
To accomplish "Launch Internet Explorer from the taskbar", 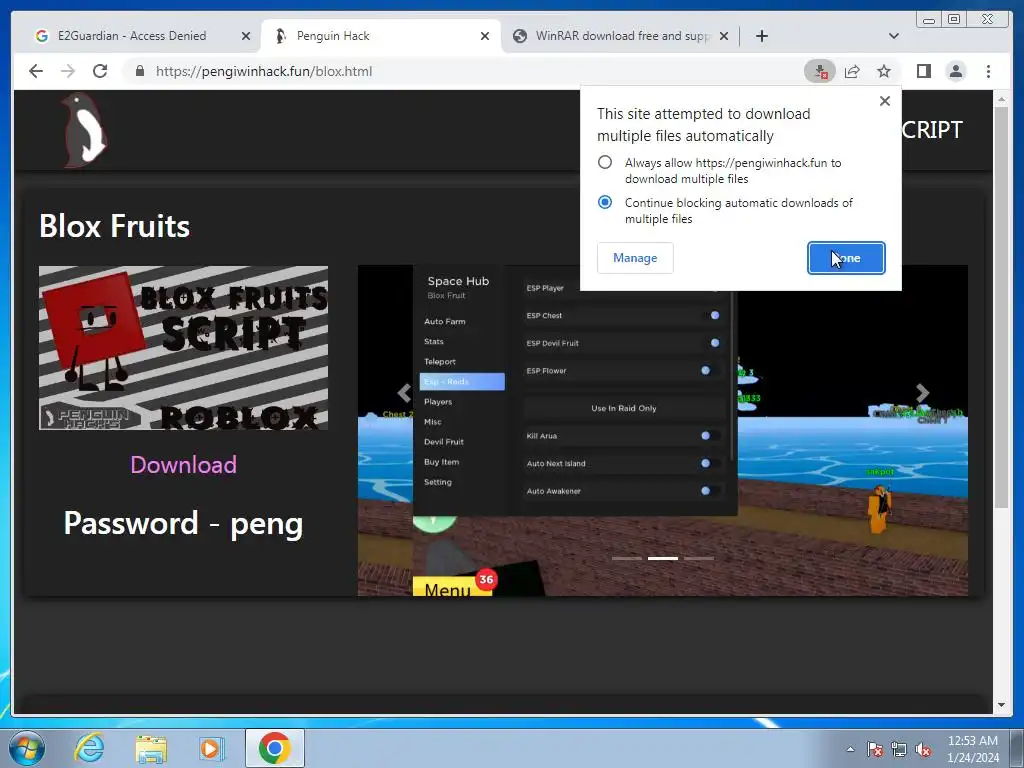I will point(89,748).
